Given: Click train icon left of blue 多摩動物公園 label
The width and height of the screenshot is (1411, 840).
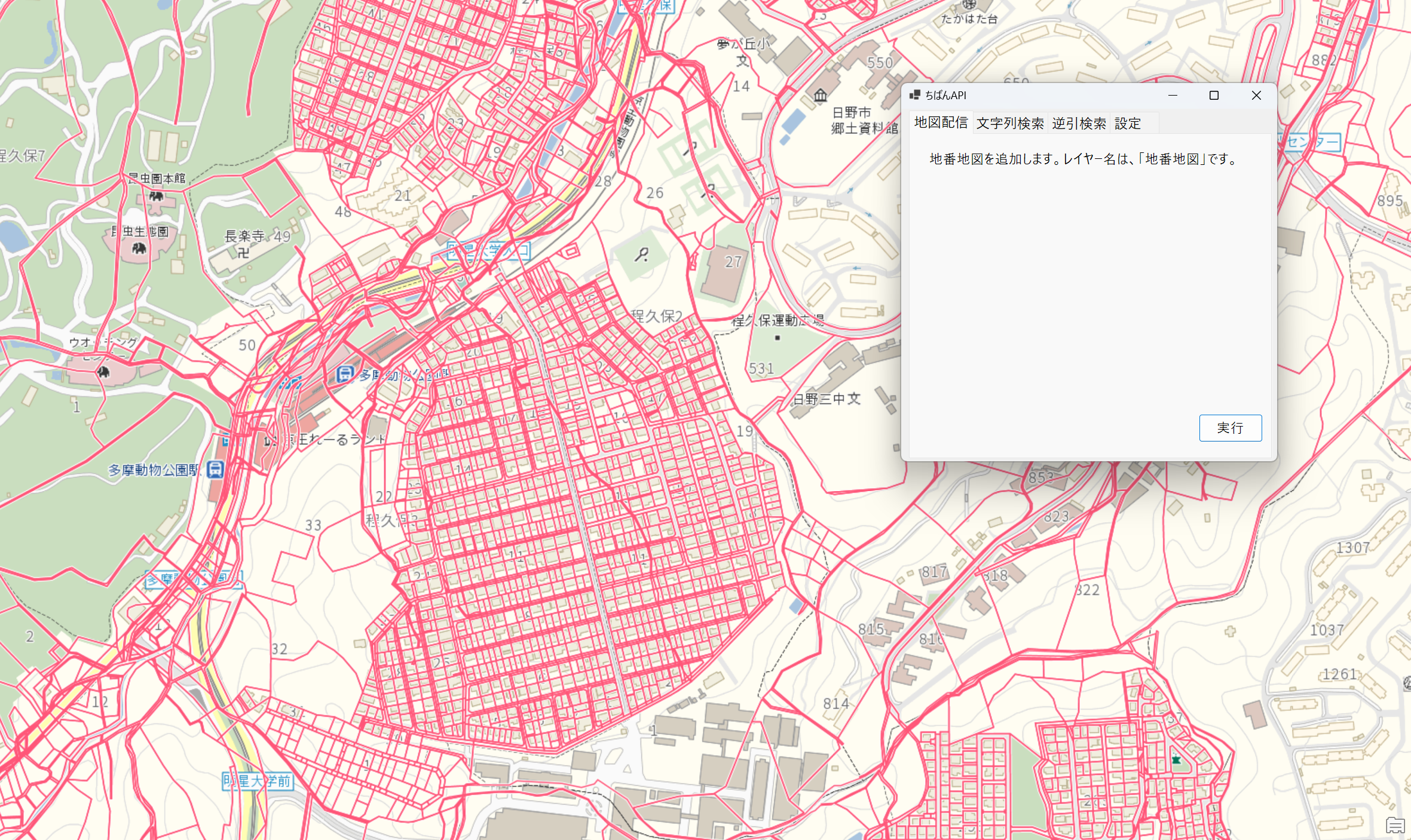Looking at the screenshot, I should pyautogui.click(x=345, y=375).
